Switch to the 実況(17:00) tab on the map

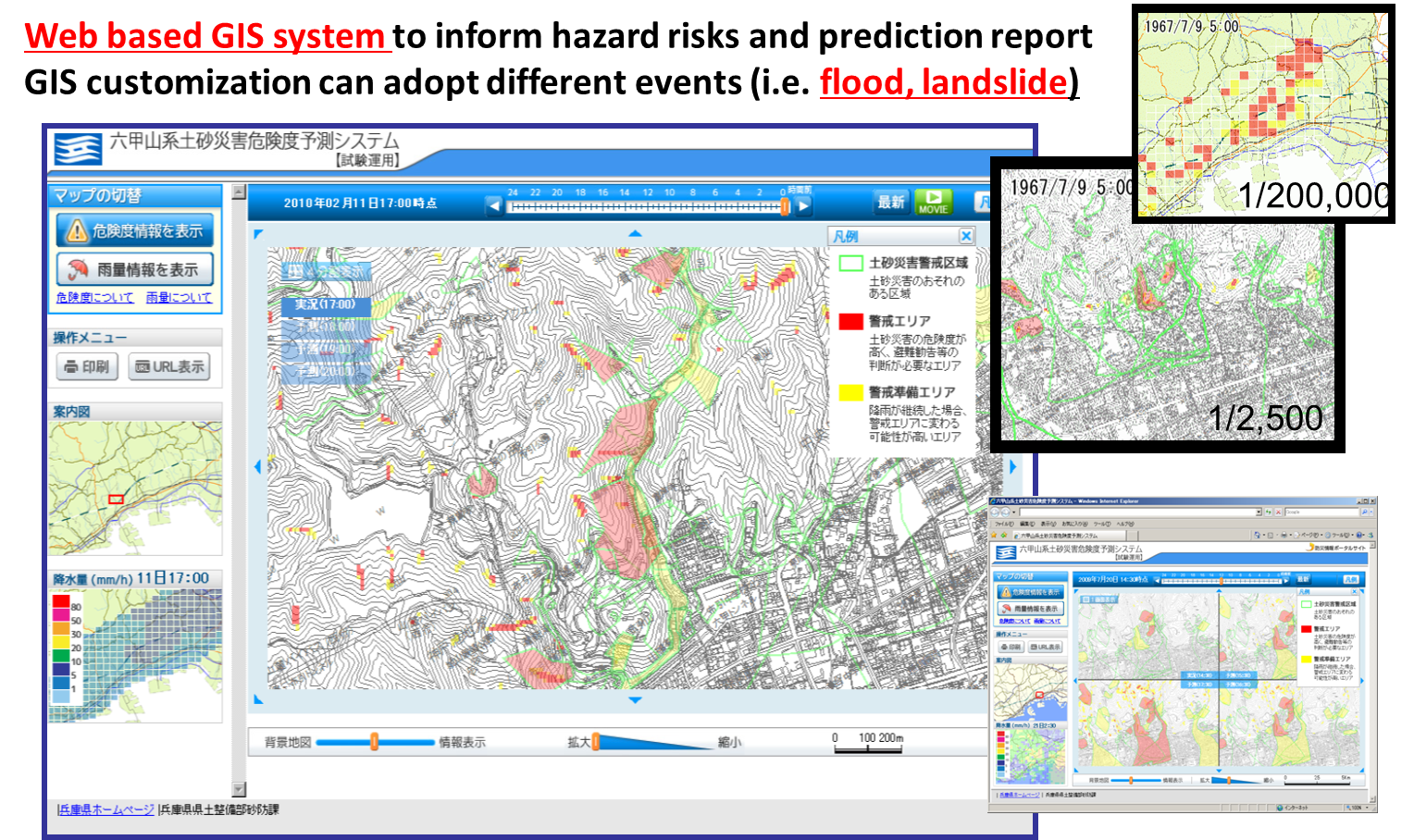pyautogui.click(x=328, y=305)
